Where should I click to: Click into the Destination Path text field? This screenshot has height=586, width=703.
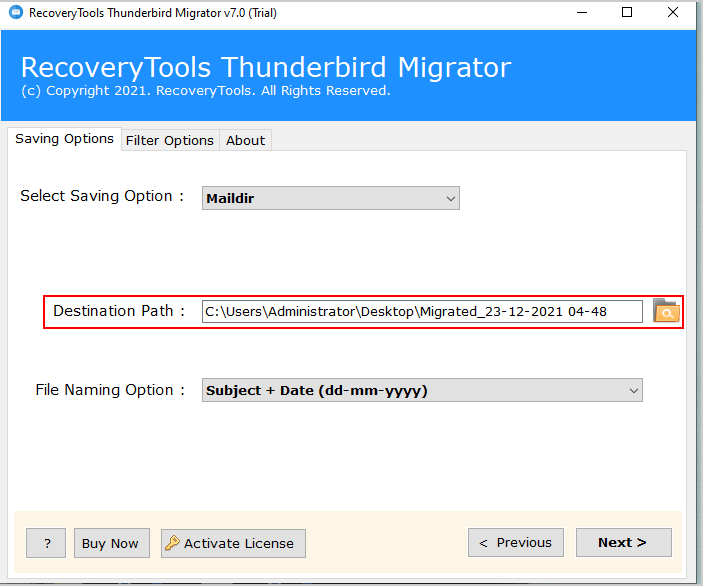(422, 312)
